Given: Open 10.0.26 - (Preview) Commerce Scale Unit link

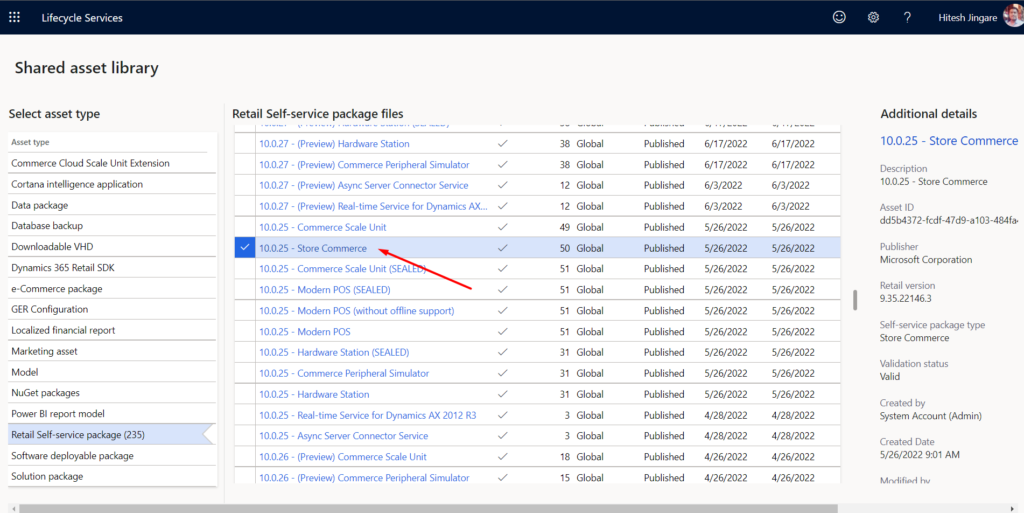Looking at the screenshot, I should pos(343,457).
